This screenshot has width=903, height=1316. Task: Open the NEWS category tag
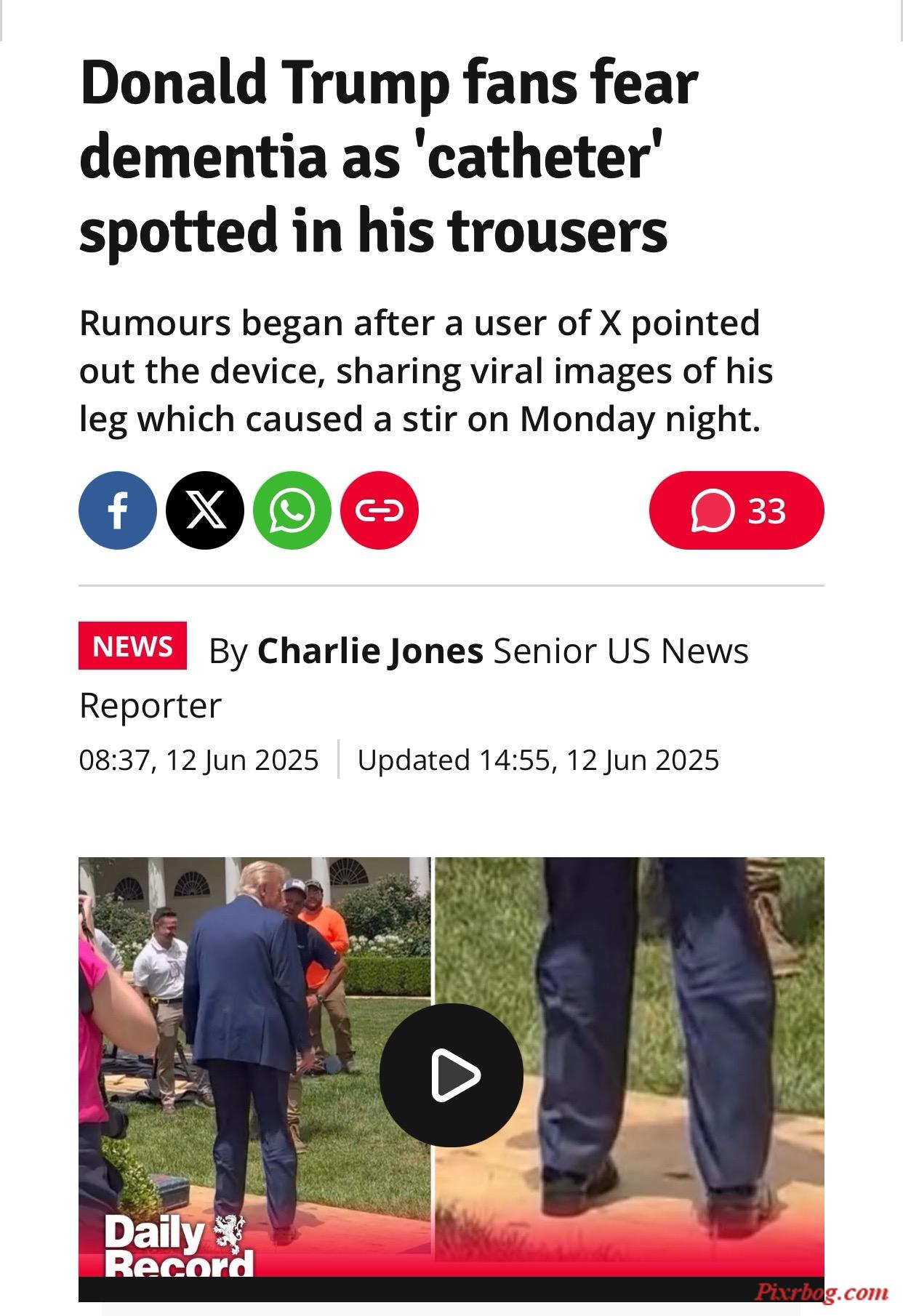[132, 646]
